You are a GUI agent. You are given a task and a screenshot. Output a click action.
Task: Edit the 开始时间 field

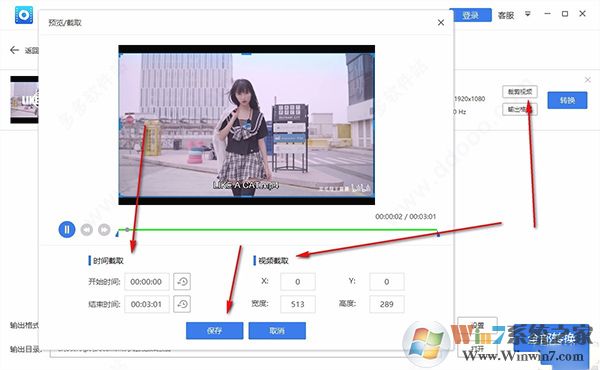click(x=147, y=282)
